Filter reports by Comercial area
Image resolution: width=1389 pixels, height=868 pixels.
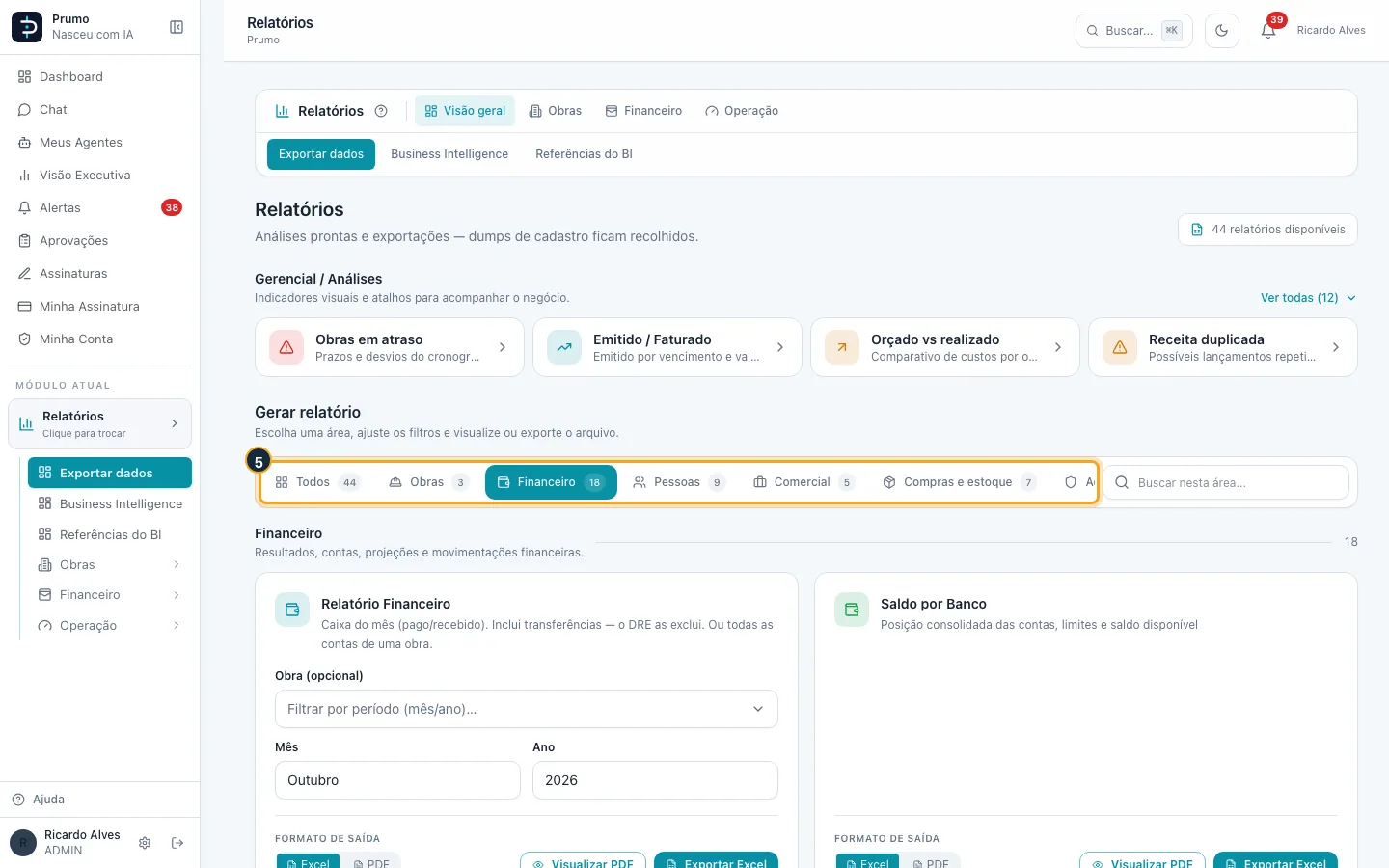(803, 482)
